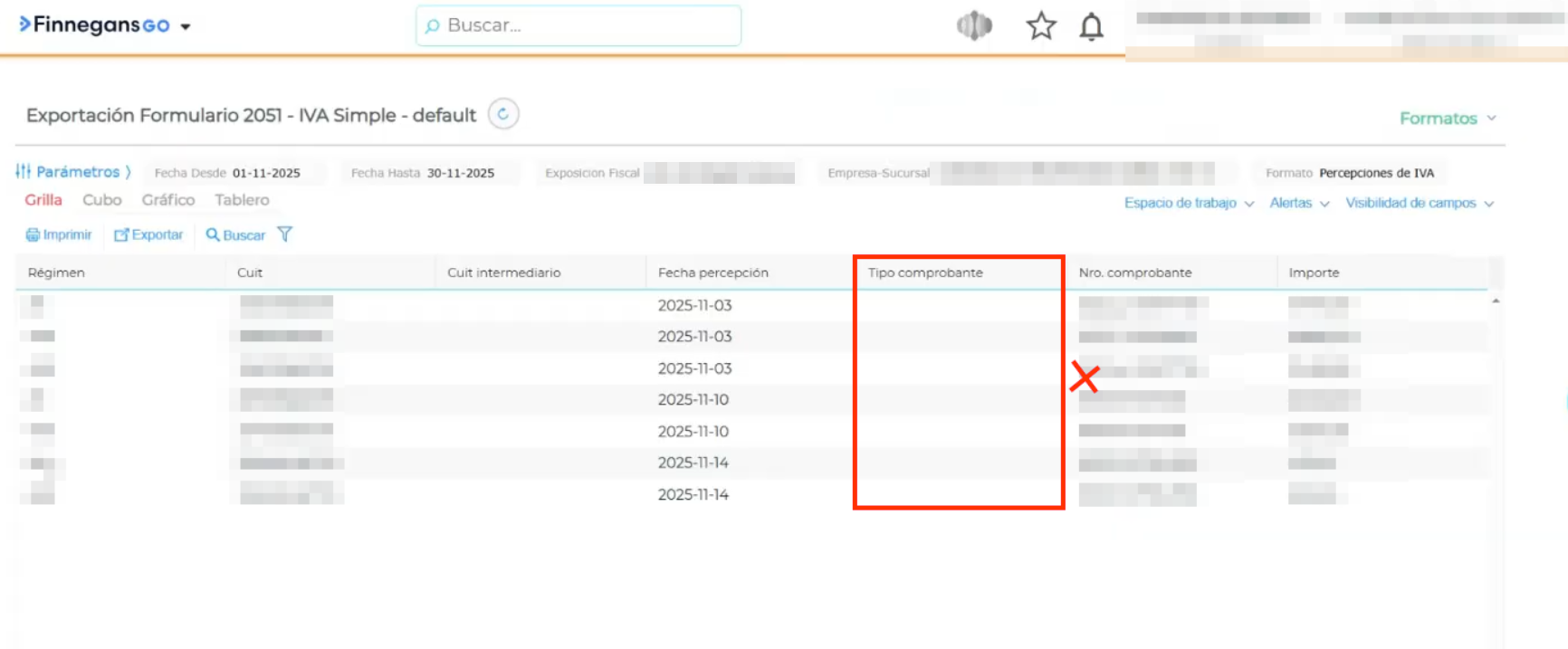Print the grid with Imprimir
Viewport: 1568px width, 649px height.
(59, 234)
